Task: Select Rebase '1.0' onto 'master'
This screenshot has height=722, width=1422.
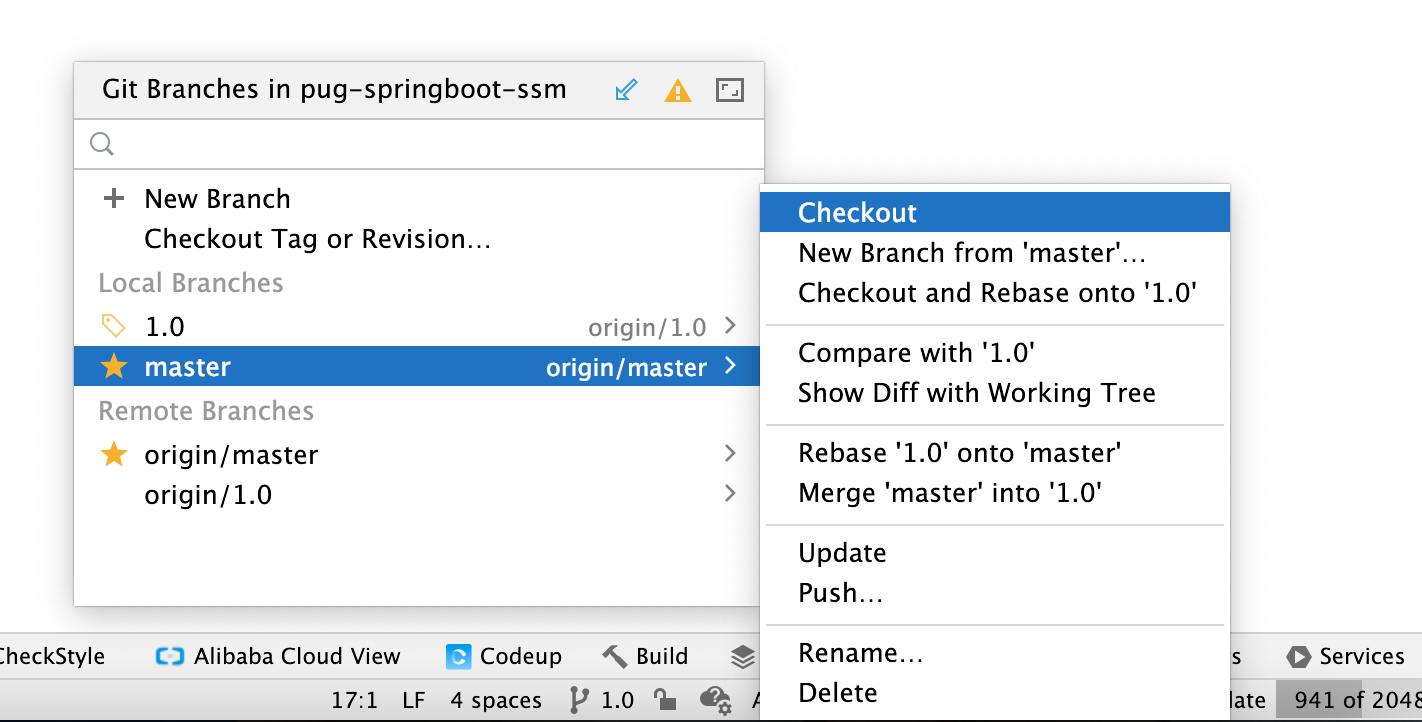Action: (x=995, y=452)
